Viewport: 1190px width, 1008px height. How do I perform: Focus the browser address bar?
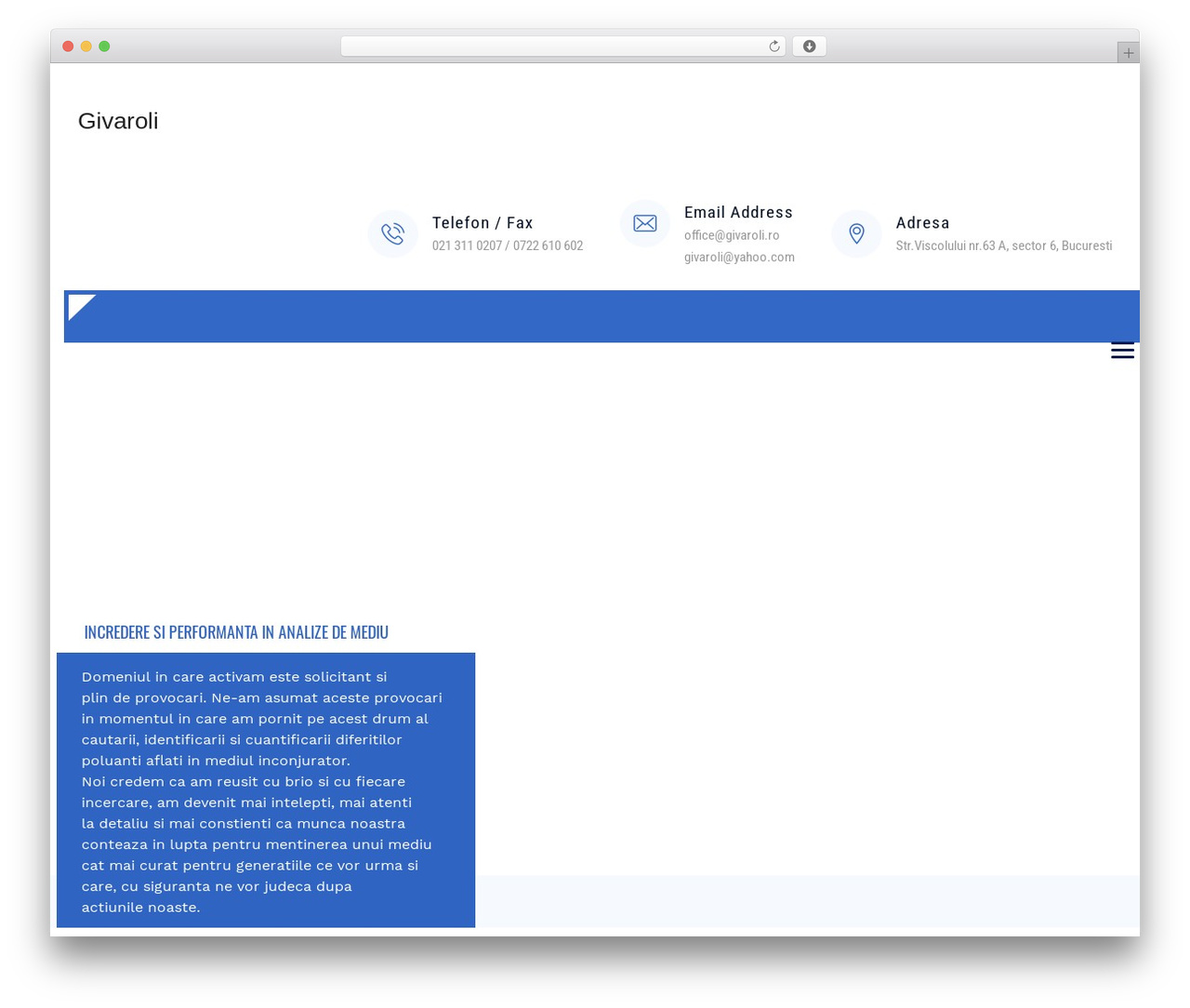coord(562,46)
